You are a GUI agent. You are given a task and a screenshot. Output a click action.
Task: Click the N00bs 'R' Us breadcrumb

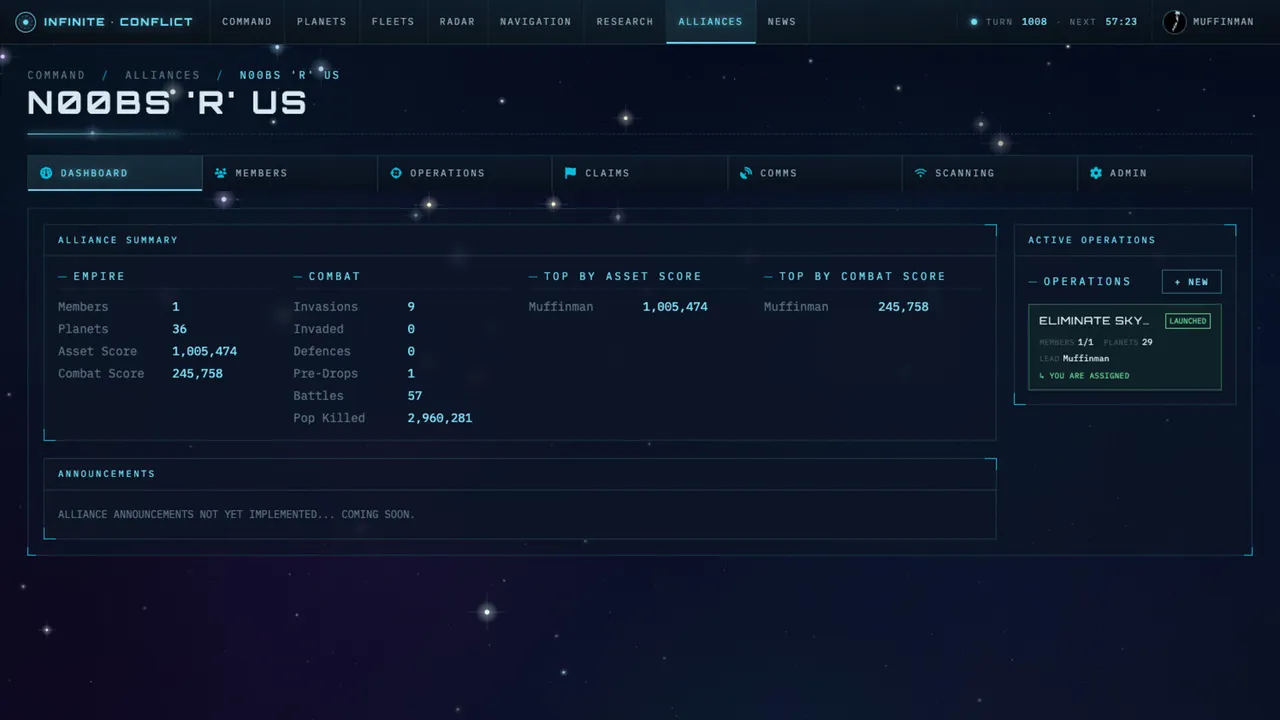[x=289, y=75]
